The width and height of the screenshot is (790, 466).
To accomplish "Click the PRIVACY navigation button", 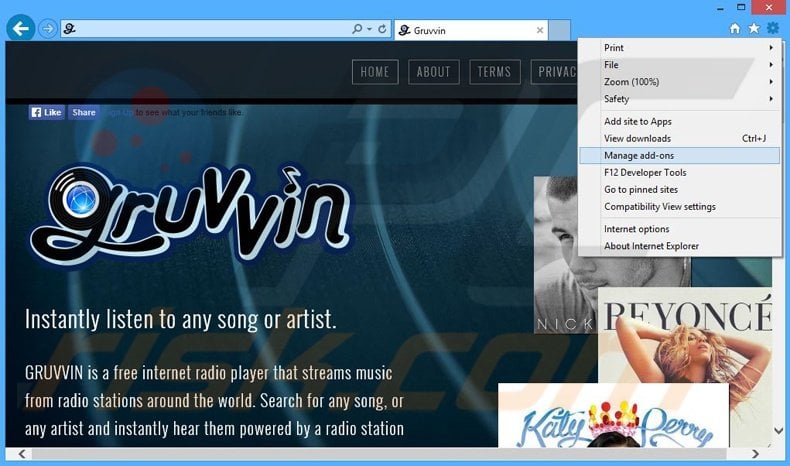I will tap(554, 72).
